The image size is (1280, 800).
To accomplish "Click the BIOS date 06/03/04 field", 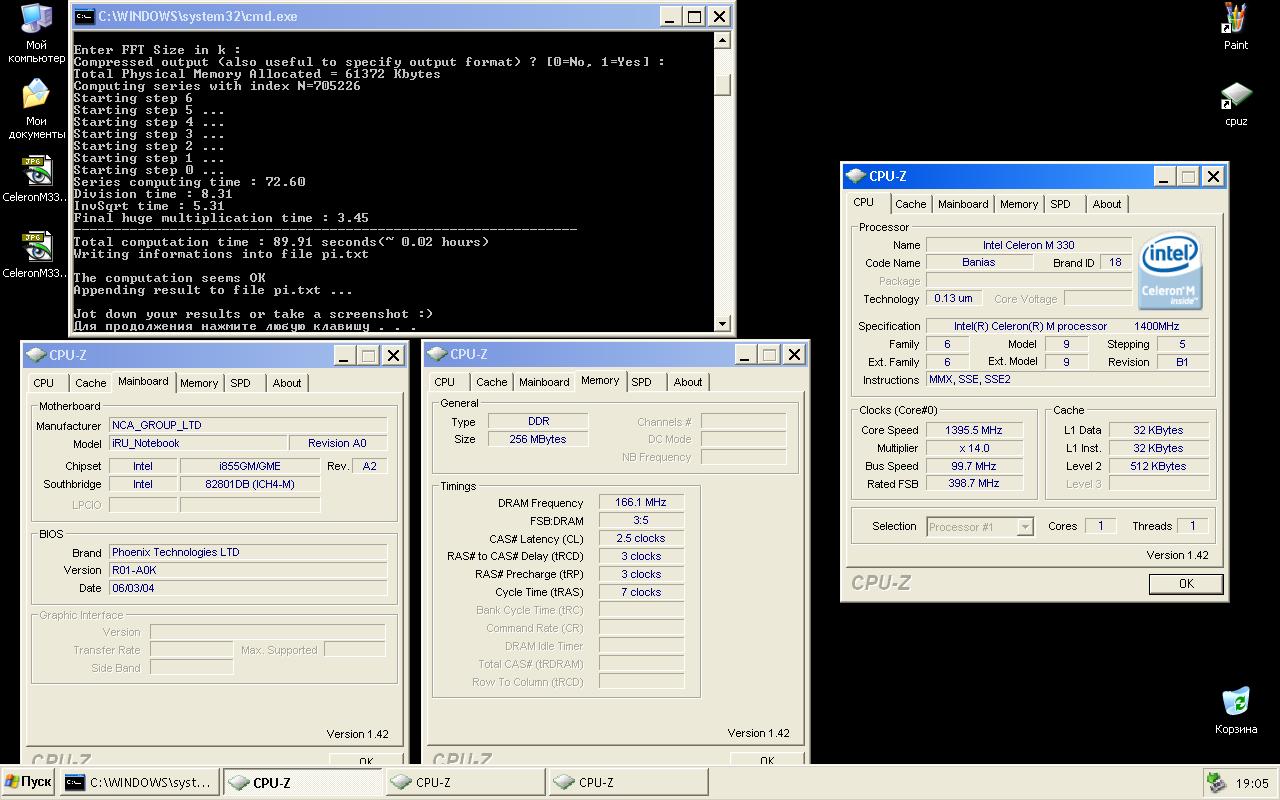I will [x=248, y=588].
